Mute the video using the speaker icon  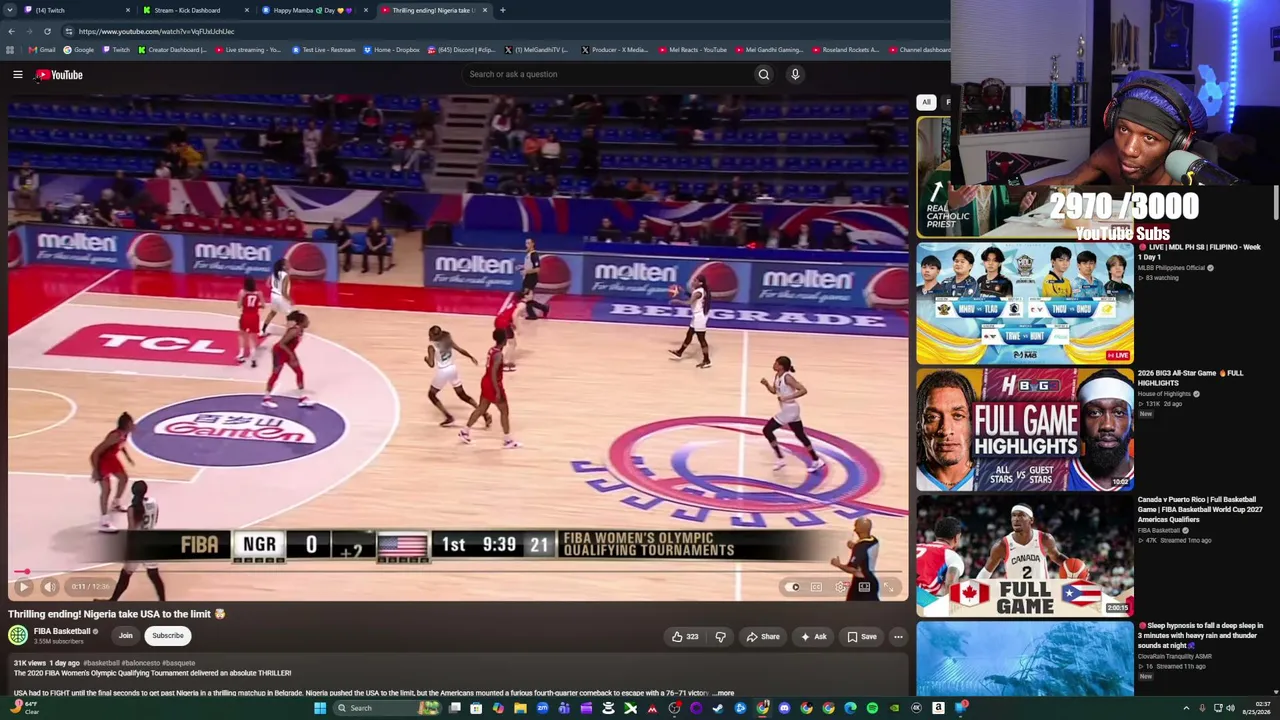tap(49, 587)
